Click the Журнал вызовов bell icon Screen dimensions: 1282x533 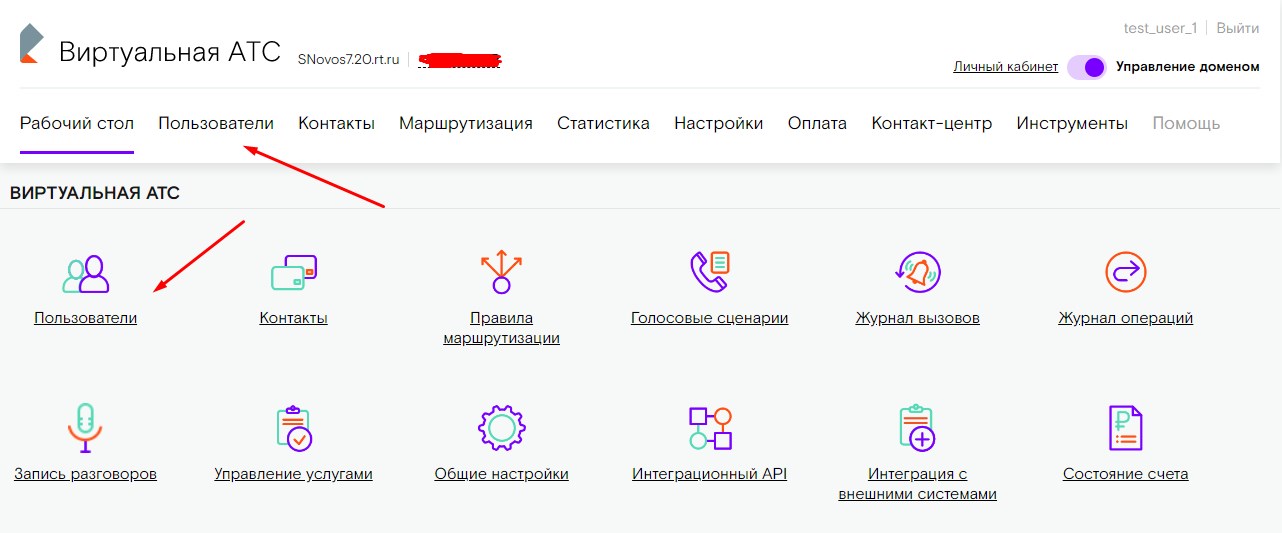tap(917, 272)
